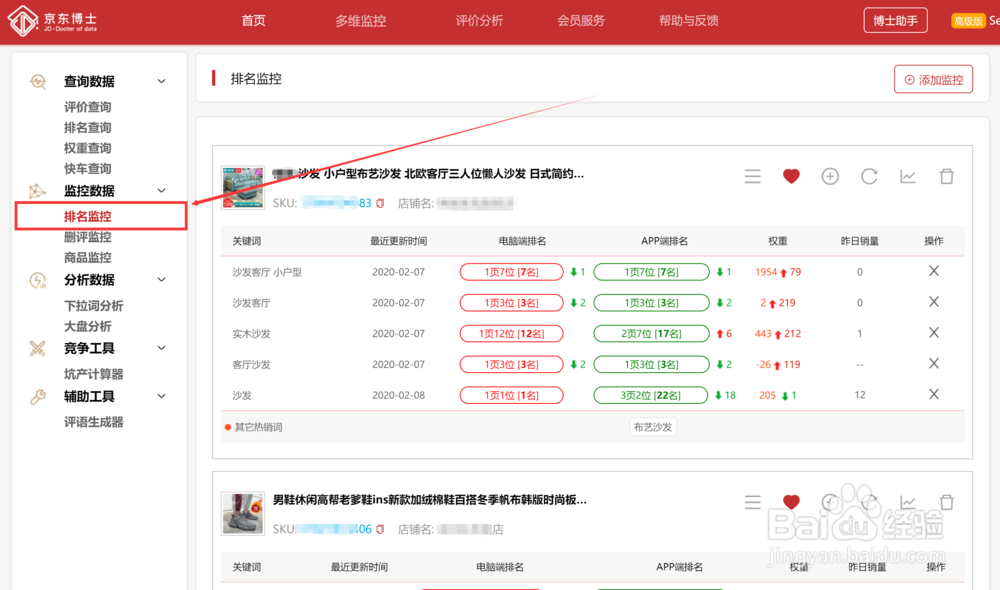Toggle the heart favorite on the 男鞋 card
Image resolution: width=1000 pixels, height=590 pixels.
(x=791, y=502)
